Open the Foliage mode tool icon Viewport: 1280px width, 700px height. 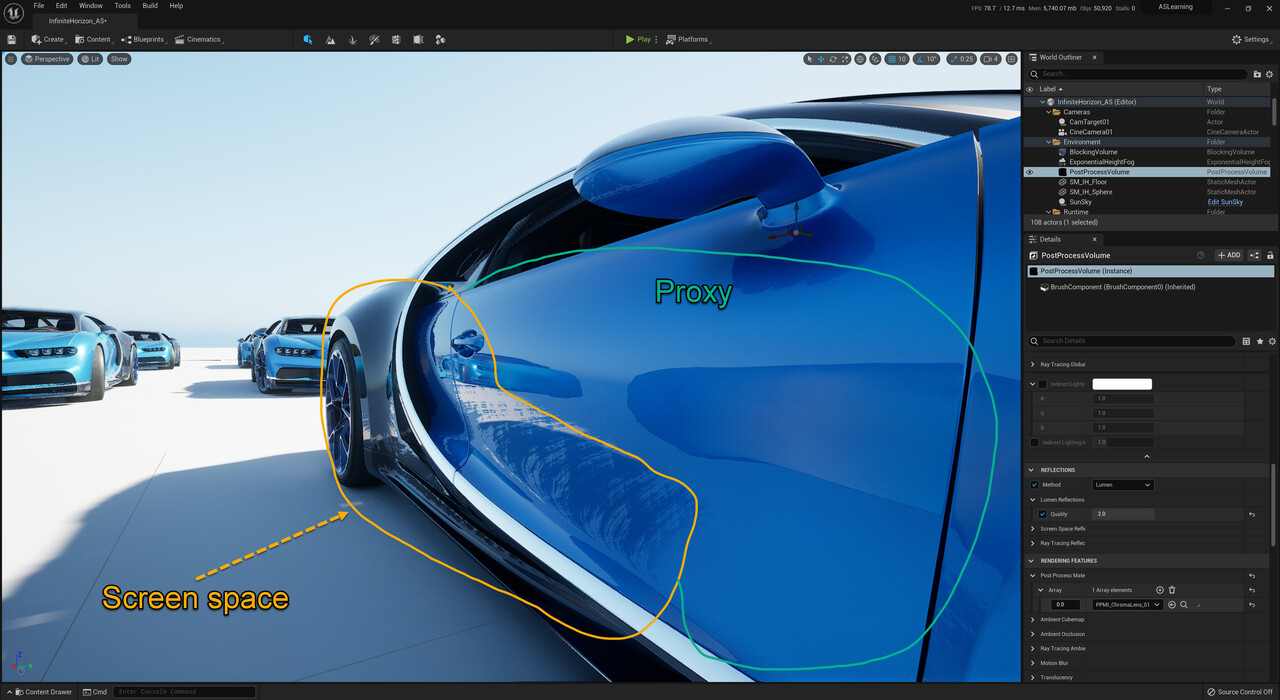pos(352,40)
